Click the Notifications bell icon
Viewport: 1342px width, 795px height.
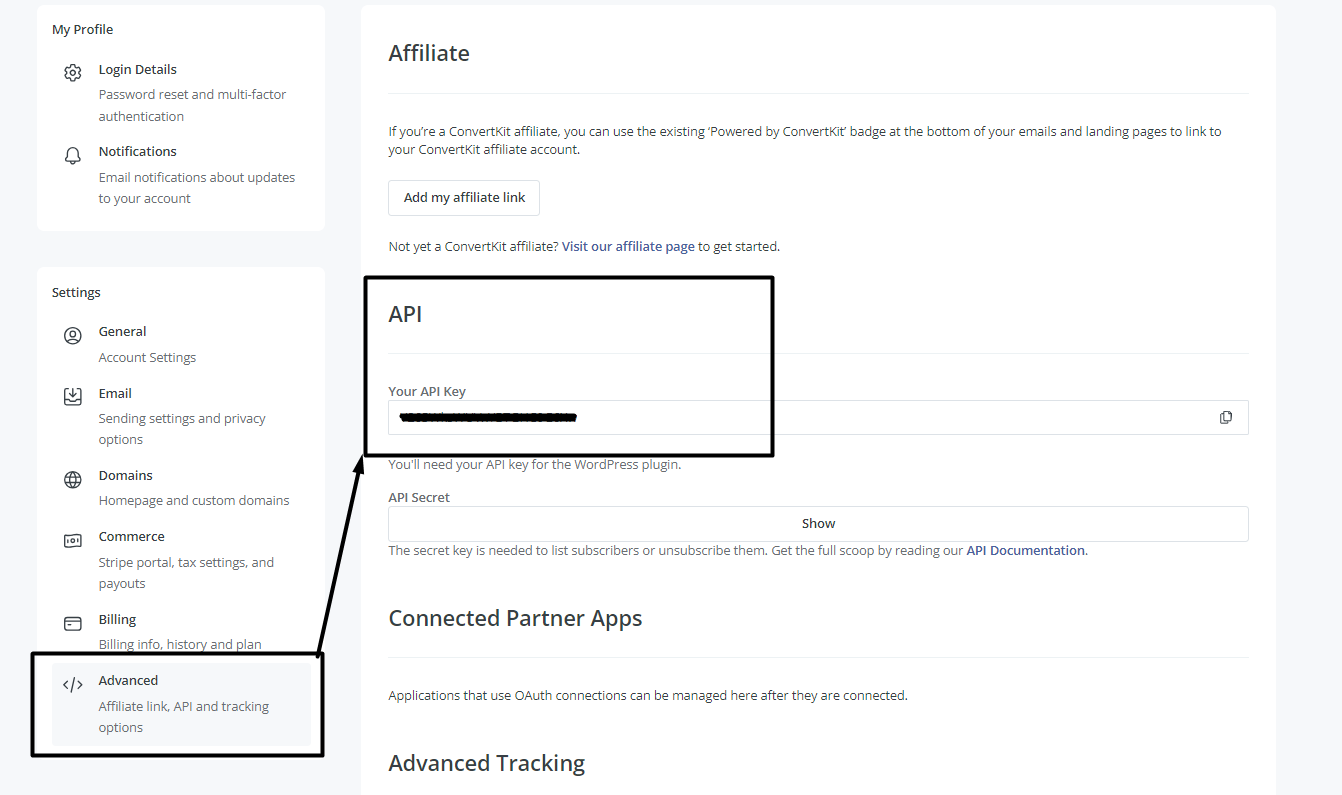[x=72, y=156]
